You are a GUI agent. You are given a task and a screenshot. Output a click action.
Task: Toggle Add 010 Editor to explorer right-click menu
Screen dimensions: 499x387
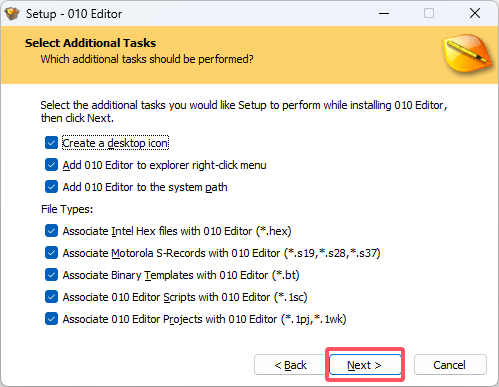[x=51, y=165]
